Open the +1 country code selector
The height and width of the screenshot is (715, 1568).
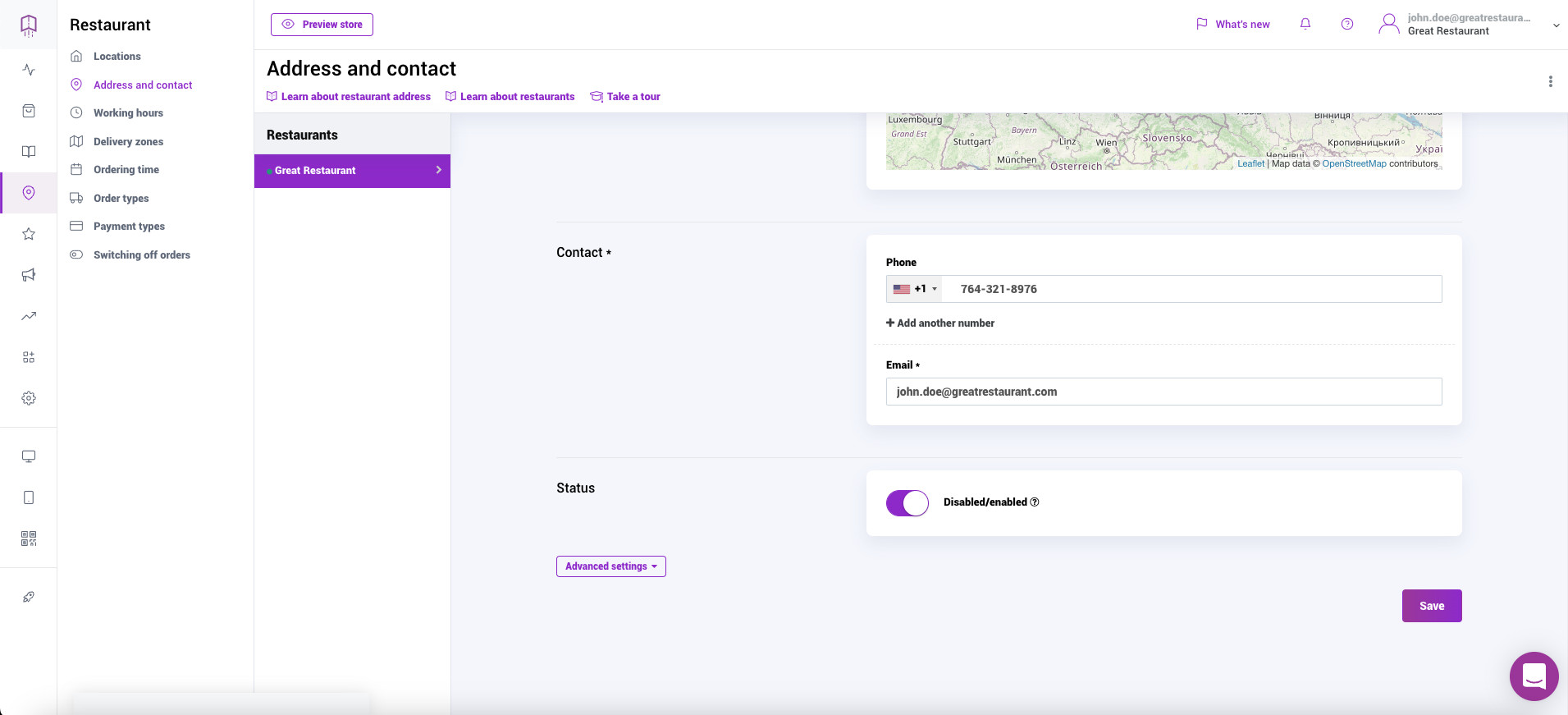click(915, 289)
